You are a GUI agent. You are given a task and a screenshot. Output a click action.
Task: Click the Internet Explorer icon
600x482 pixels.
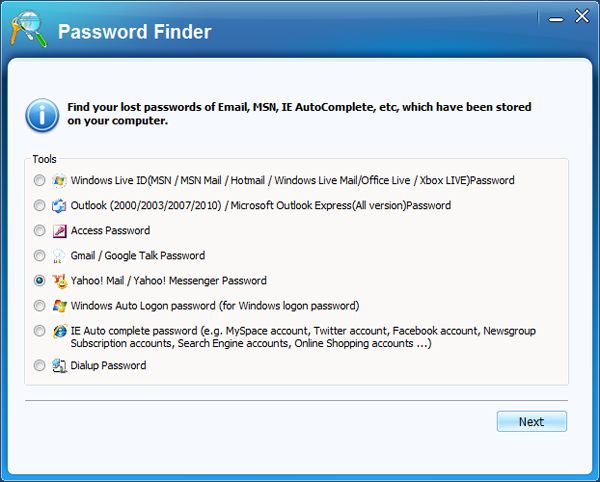coord(60,331)
